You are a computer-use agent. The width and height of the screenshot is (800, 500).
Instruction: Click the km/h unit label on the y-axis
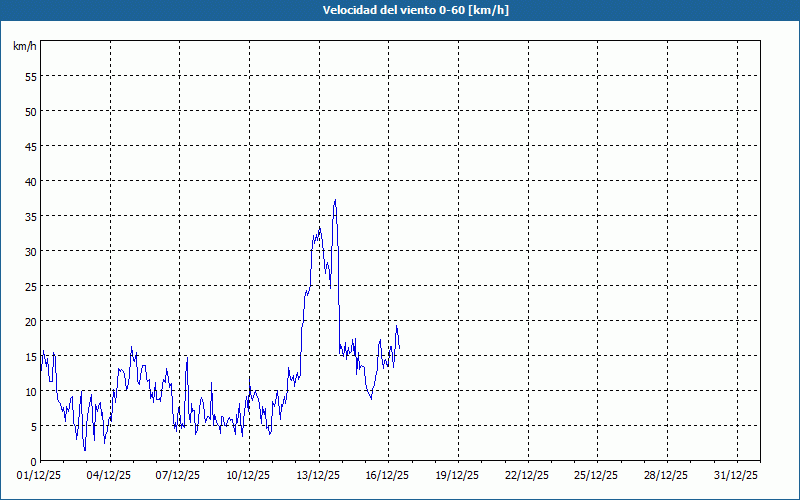(x=24, y=46)
